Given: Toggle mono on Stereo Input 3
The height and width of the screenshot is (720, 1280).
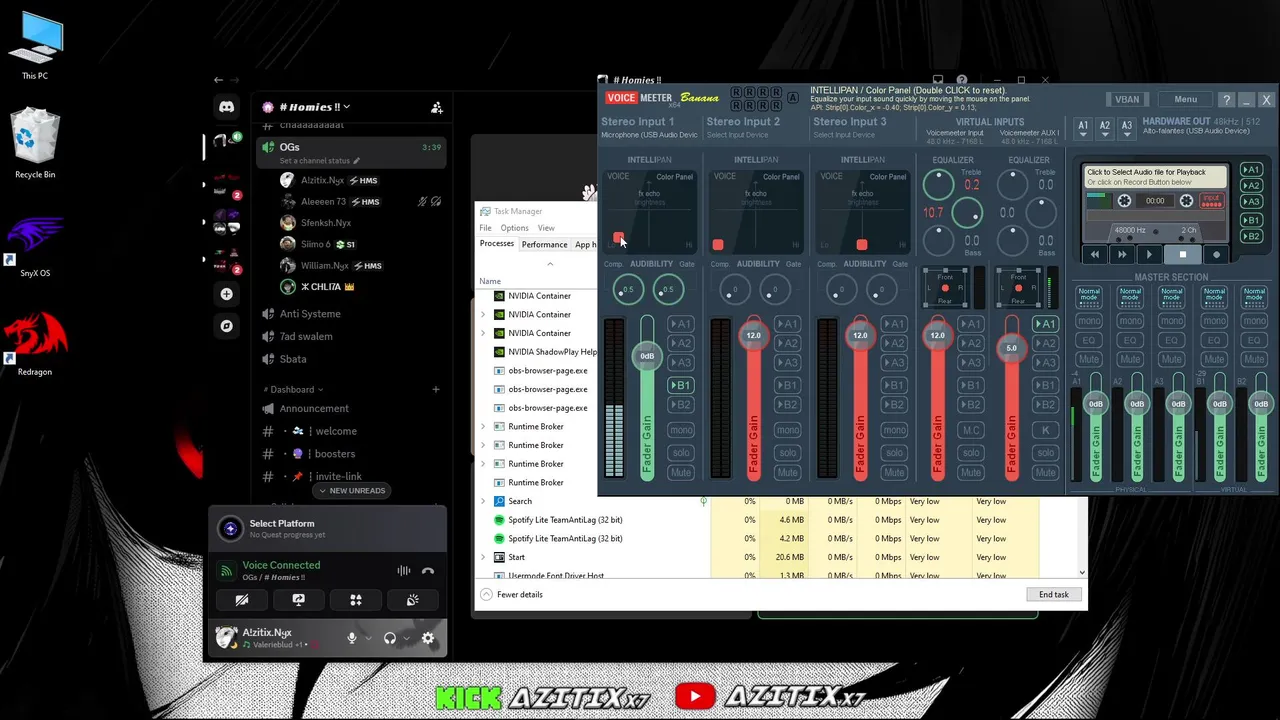Looking at the screenshot, I should click(894, 430).
